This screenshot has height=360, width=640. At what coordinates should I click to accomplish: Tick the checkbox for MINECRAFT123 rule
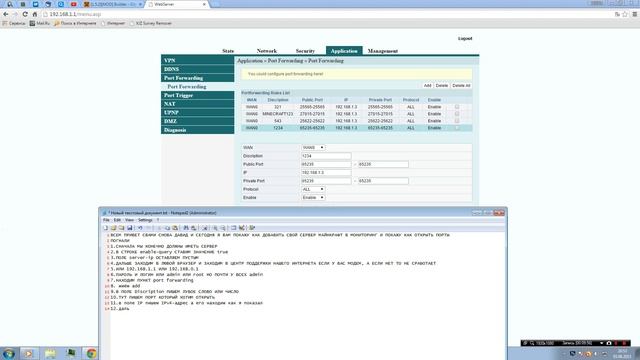pos(457,114)
